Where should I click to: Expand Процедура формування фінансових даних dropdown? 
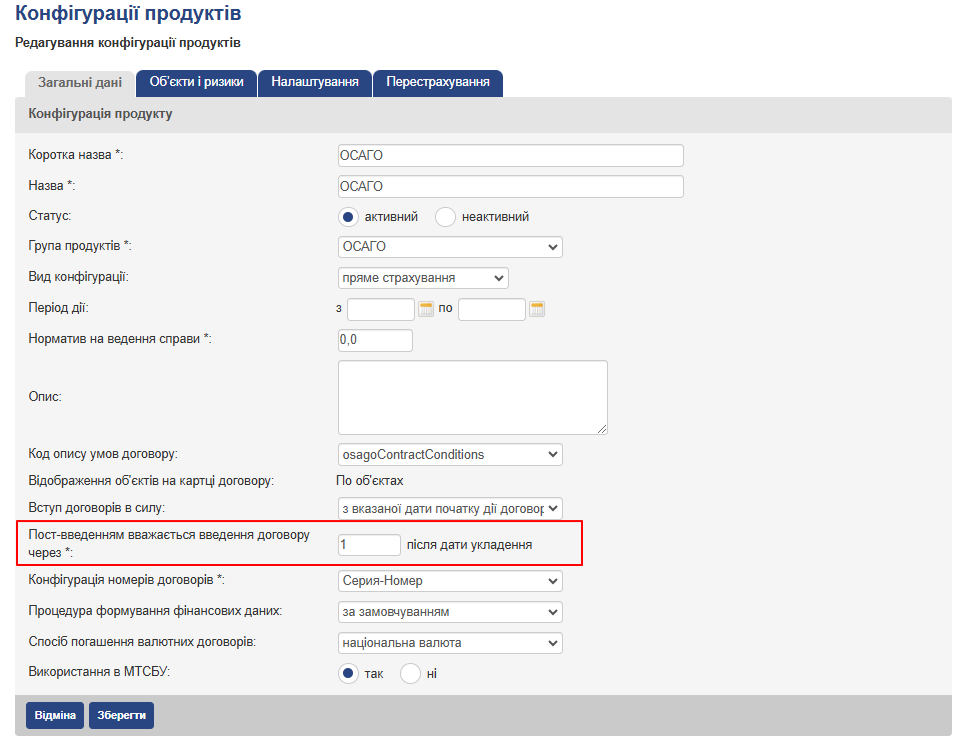tap(450, 612)
